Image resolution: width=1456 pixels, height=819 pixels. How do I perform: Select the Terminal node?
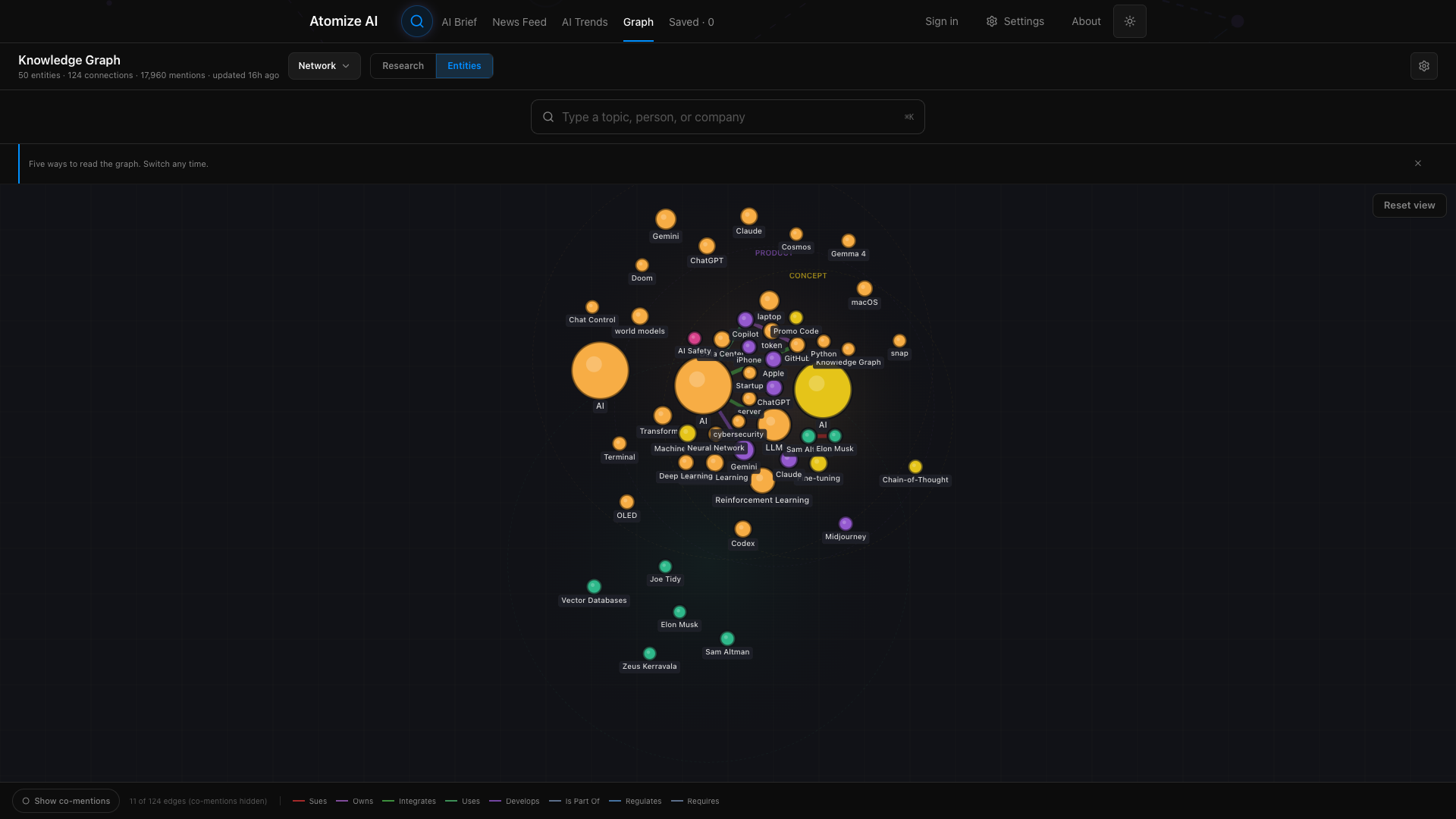(x=620, y=444)
